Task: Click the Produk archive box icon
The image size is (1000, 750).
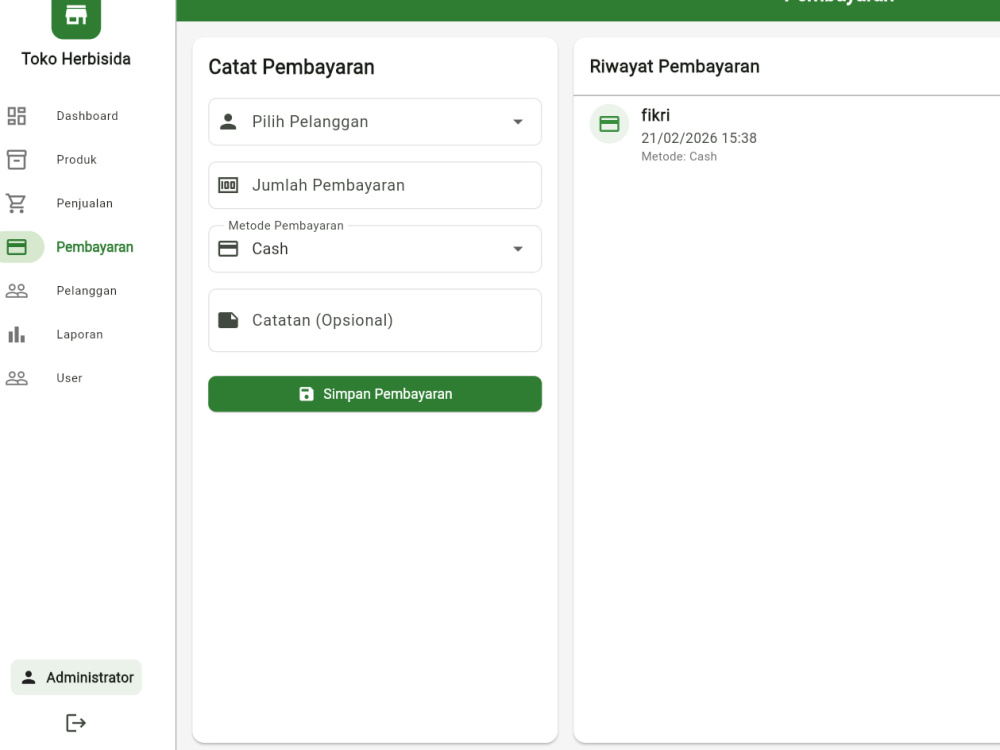Action: click(x=17, y=159)
